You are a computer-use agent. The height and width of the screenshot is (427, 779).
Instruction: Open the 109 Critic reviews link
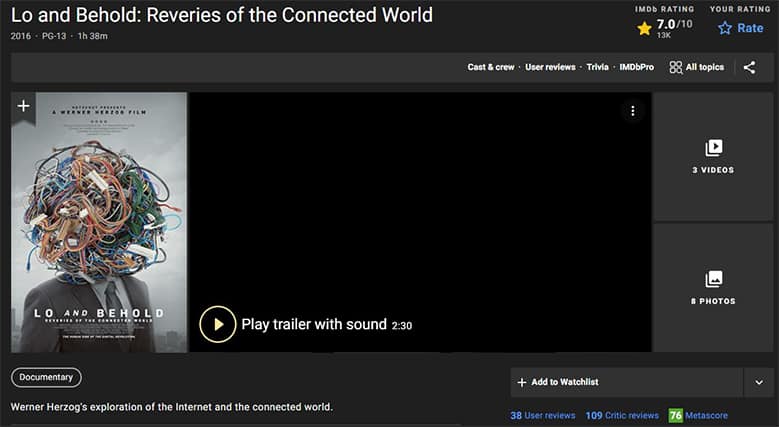coord(622,416)
